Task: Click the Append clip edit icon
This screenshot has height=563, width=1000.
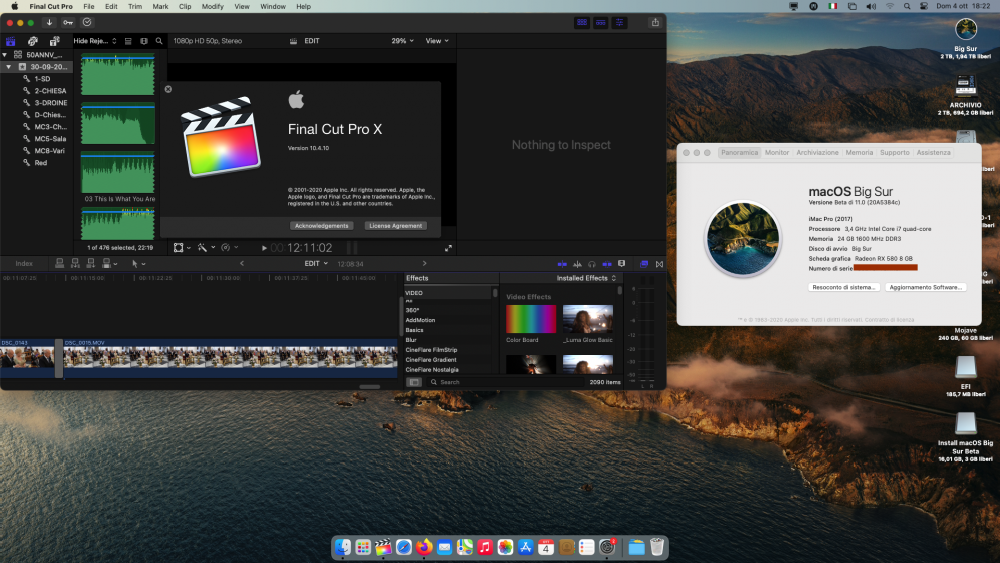Action: (x=90, y=263)
